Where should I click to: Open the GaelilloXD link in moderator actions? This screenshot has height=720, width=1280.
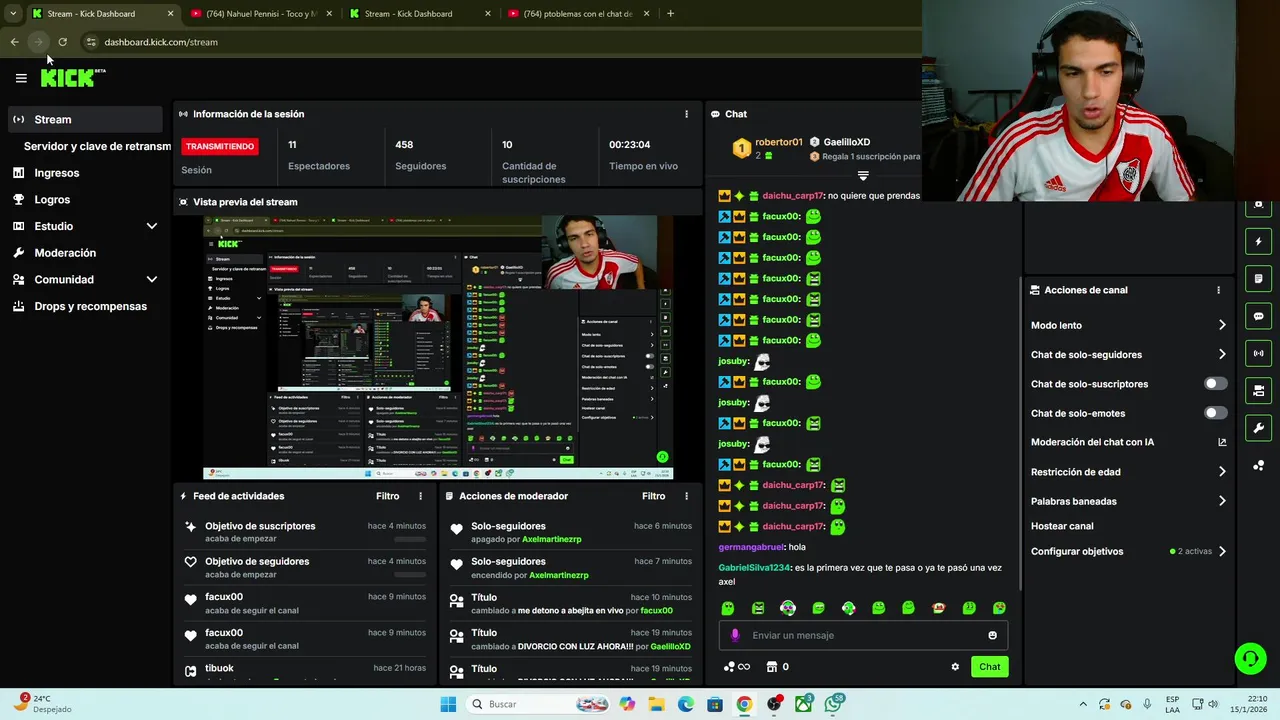coord(670,646)
